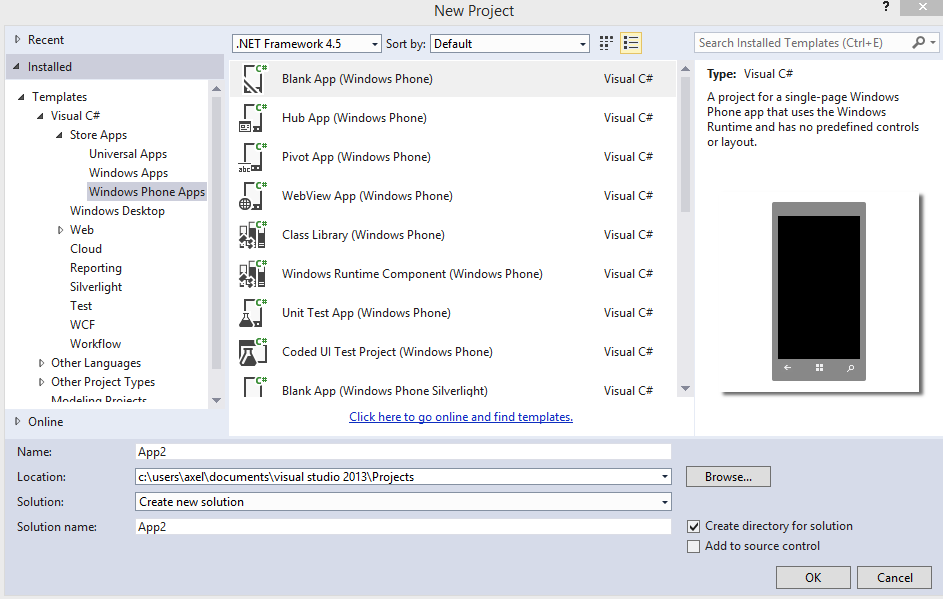943x599 pixels.
Task: Collapse the Installed section
Action: tap(16, 67)
